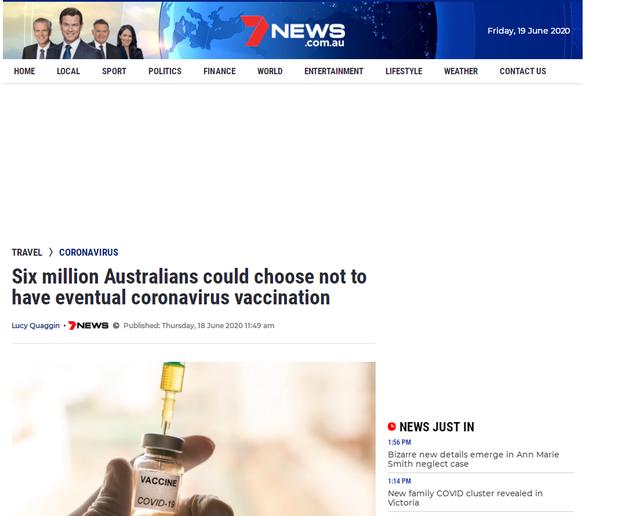Open the ENTERTAINMENT section
This screenshot has width=640, height=516.
pos(334,71)
